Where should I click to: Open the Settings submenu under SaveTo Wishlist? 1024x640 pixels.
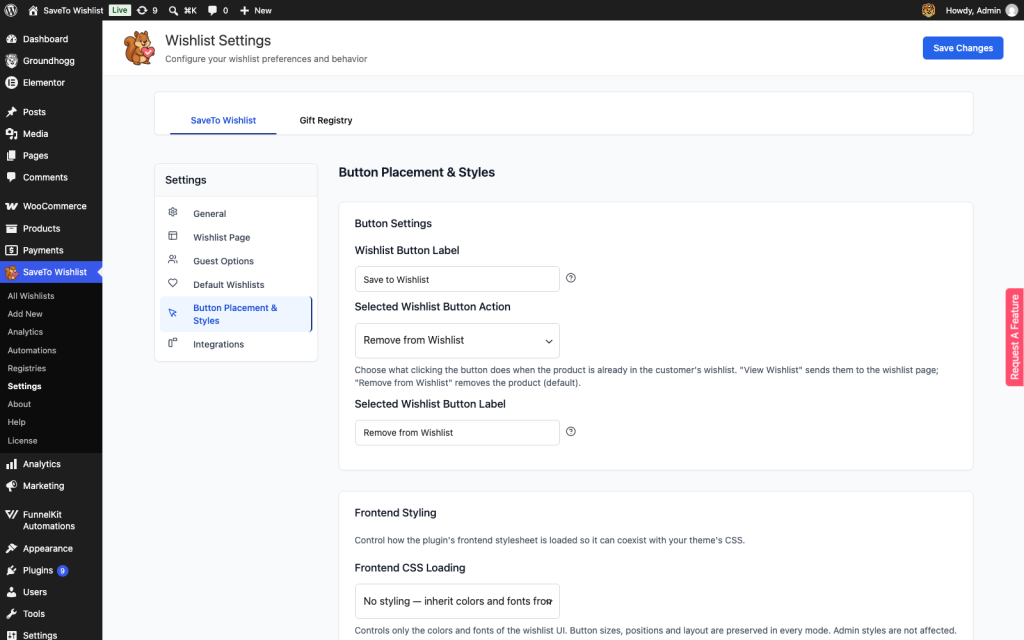click(x=24, y=386)
